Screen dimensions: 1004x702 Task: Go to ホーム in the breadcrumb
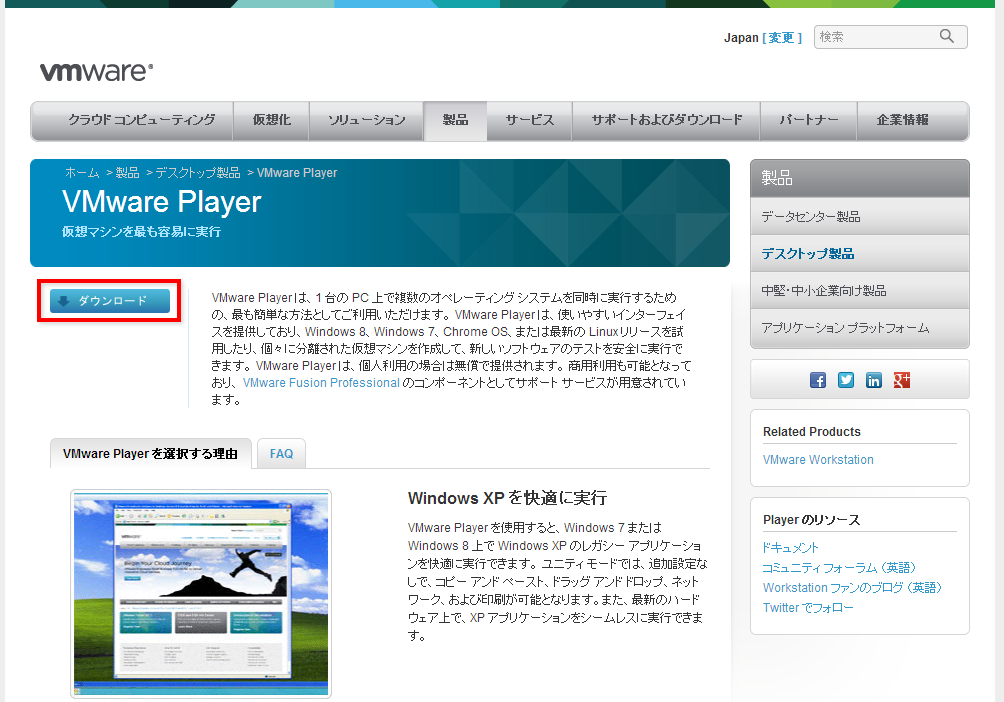point(82,173)
